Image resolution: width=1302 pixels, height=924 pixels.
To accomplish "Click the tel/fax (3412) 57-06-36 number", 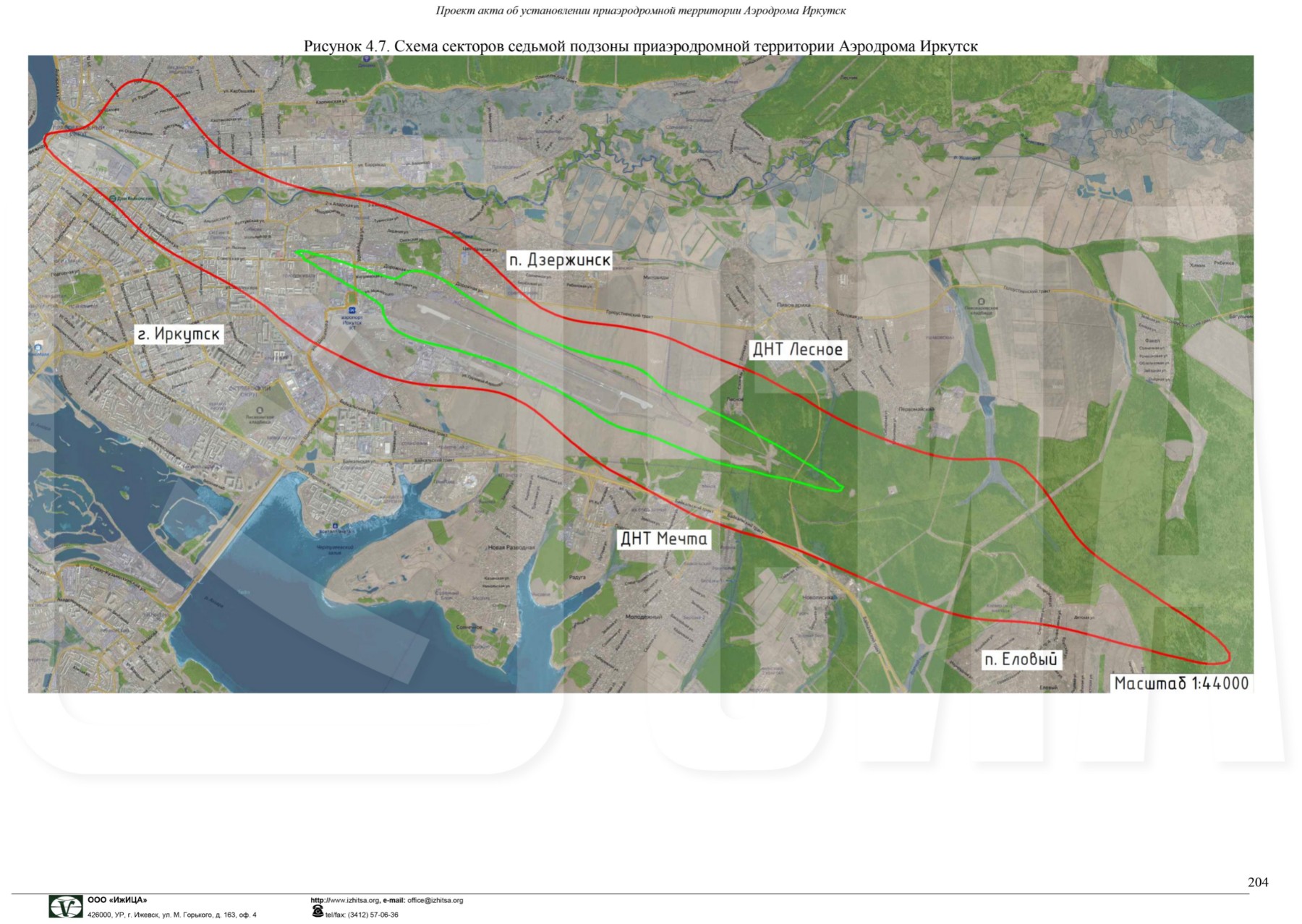I will pyautogui.click(x=362, y=915).
